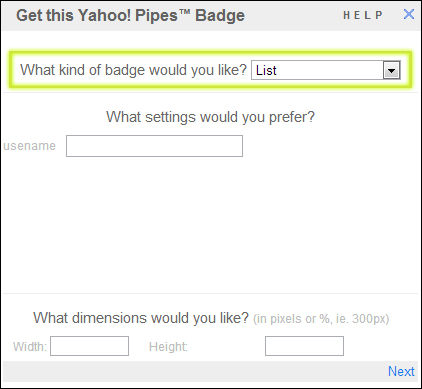
Task: Focus the Height input box
Action: tap(304, 346)
